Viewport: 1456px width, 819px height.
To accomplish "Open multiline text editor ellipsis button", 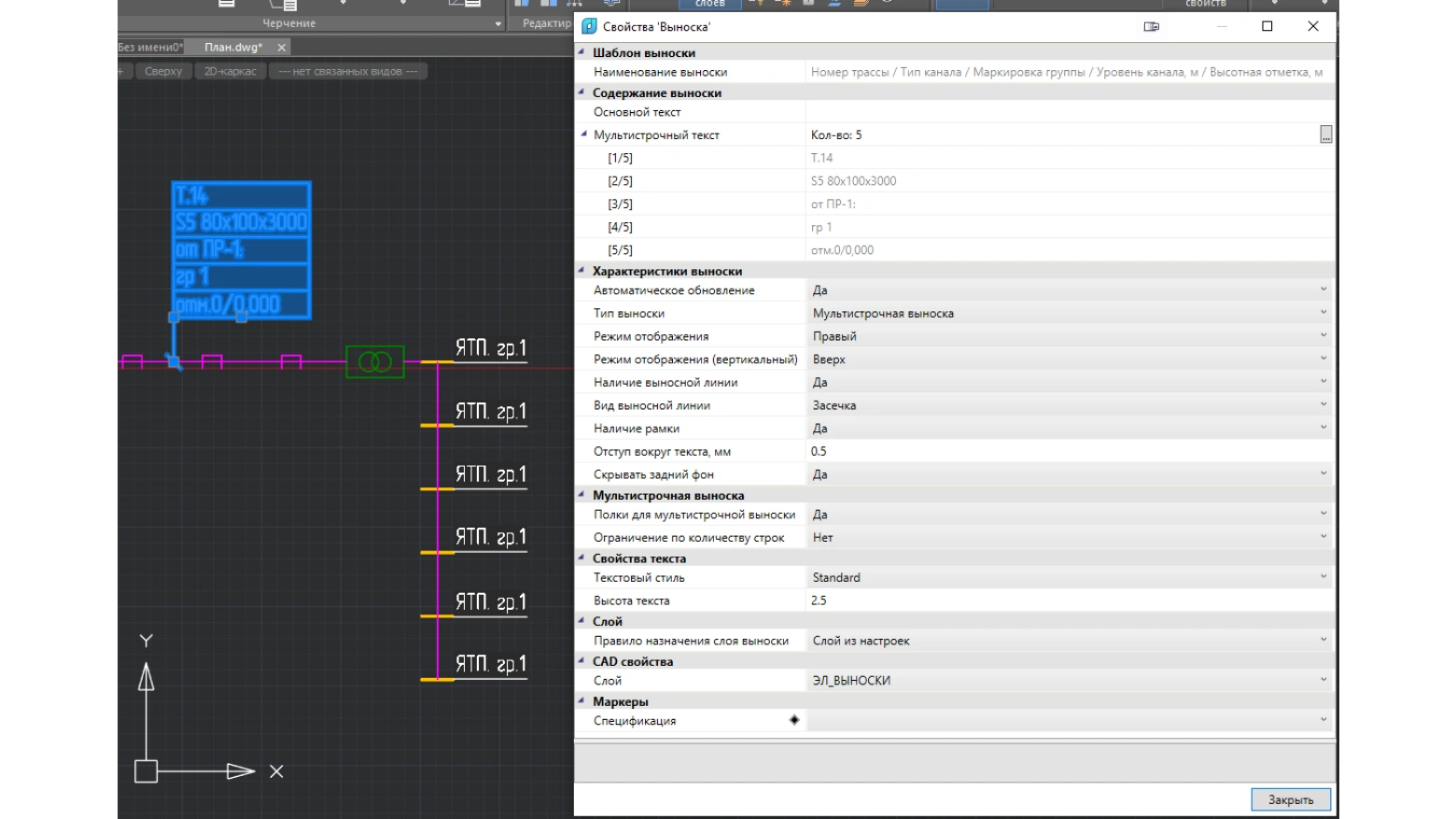I will 1325,135.
